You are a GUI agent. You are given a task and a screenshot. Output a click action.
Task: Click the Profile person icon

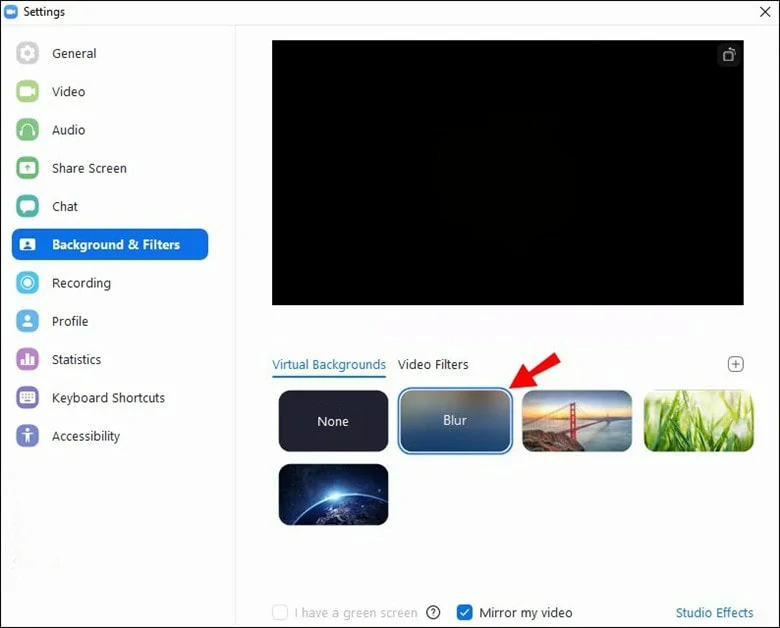pyautogui.click(x=27, y=321)
